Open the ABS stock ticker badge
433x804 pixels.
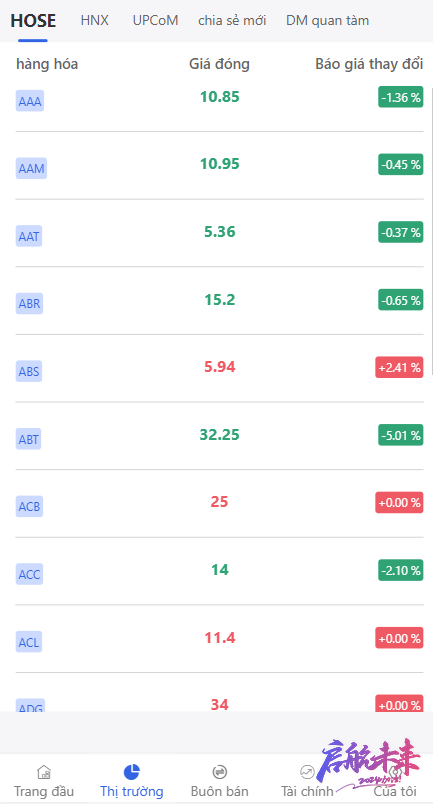click(29, 371)
